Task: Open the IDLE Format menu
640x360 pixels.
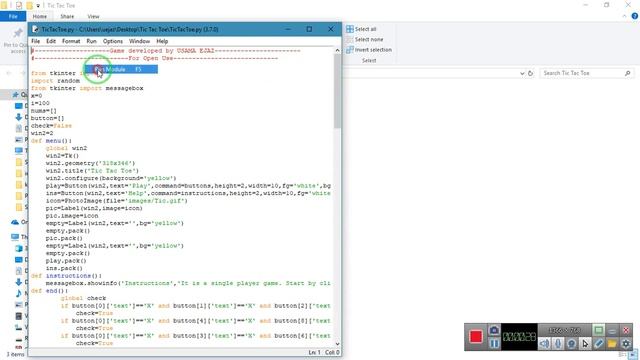Action: pos(71,41)
